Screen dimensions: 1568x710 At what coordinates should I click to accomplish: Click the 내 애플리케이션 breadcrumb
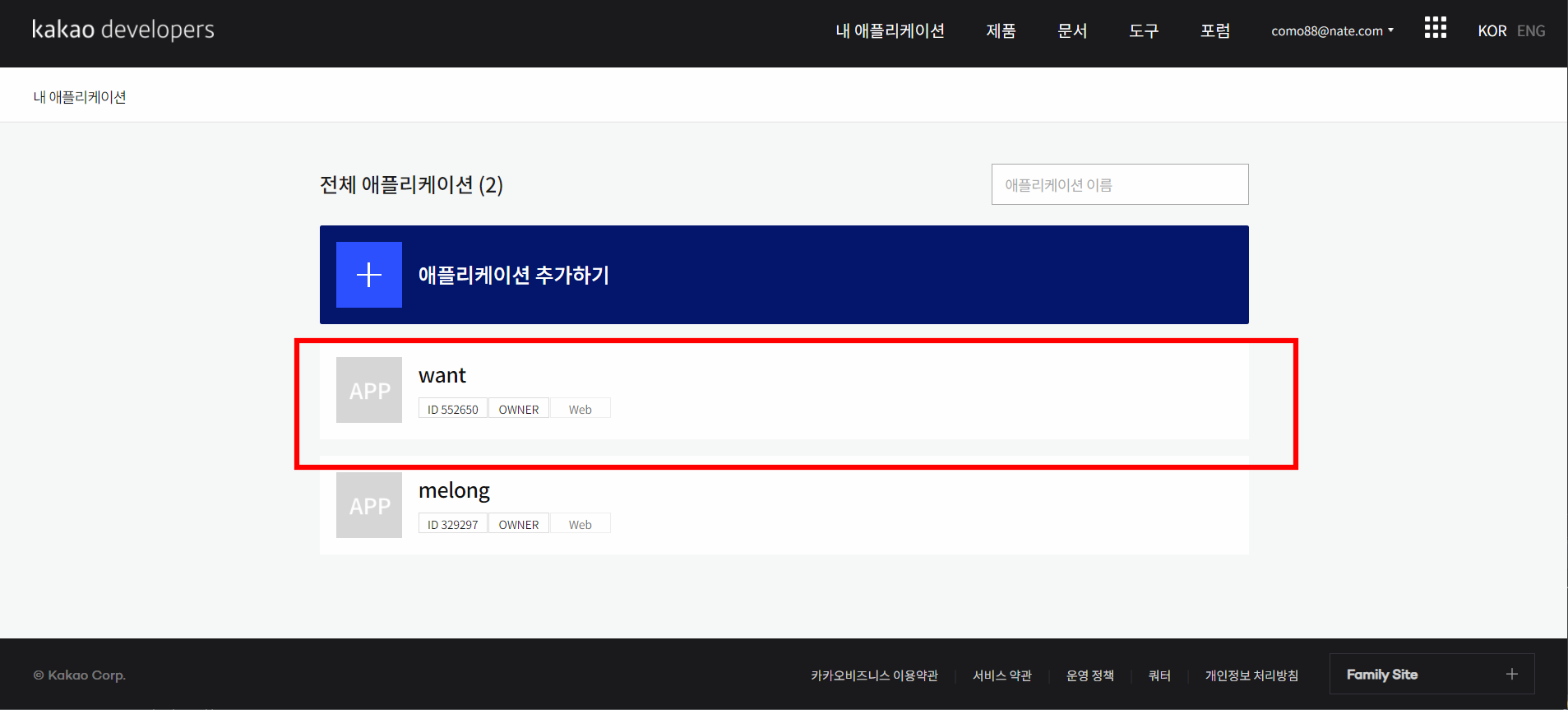click(80, 97)
